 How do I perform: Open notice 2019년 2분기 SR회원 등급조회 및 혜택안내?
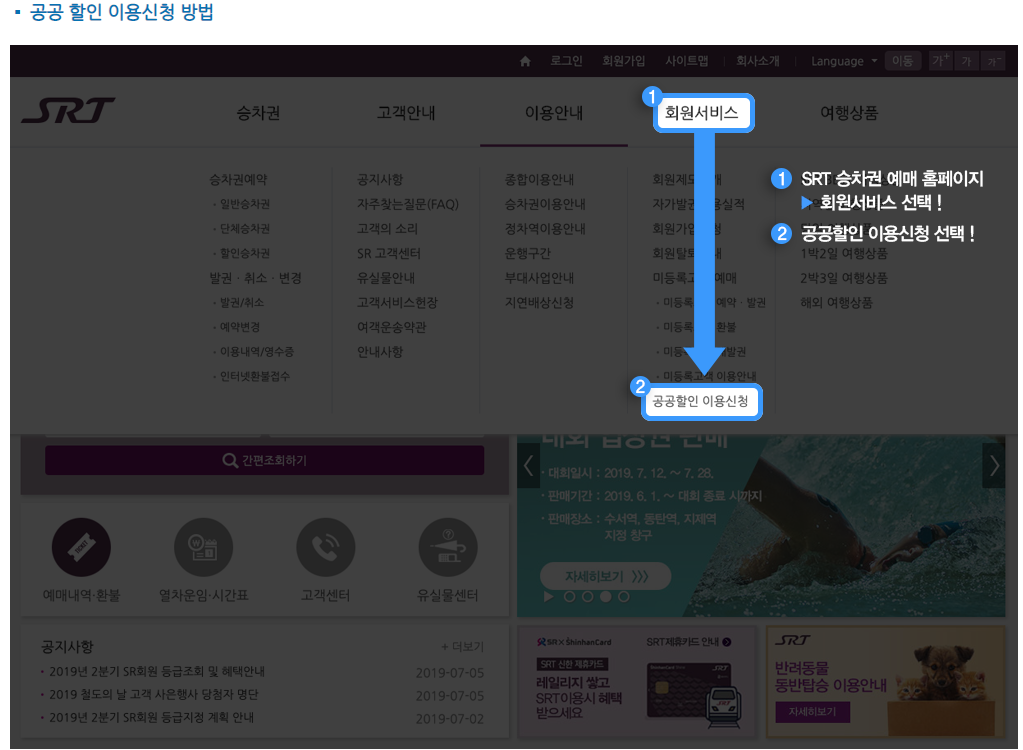[x=157, y=671]
